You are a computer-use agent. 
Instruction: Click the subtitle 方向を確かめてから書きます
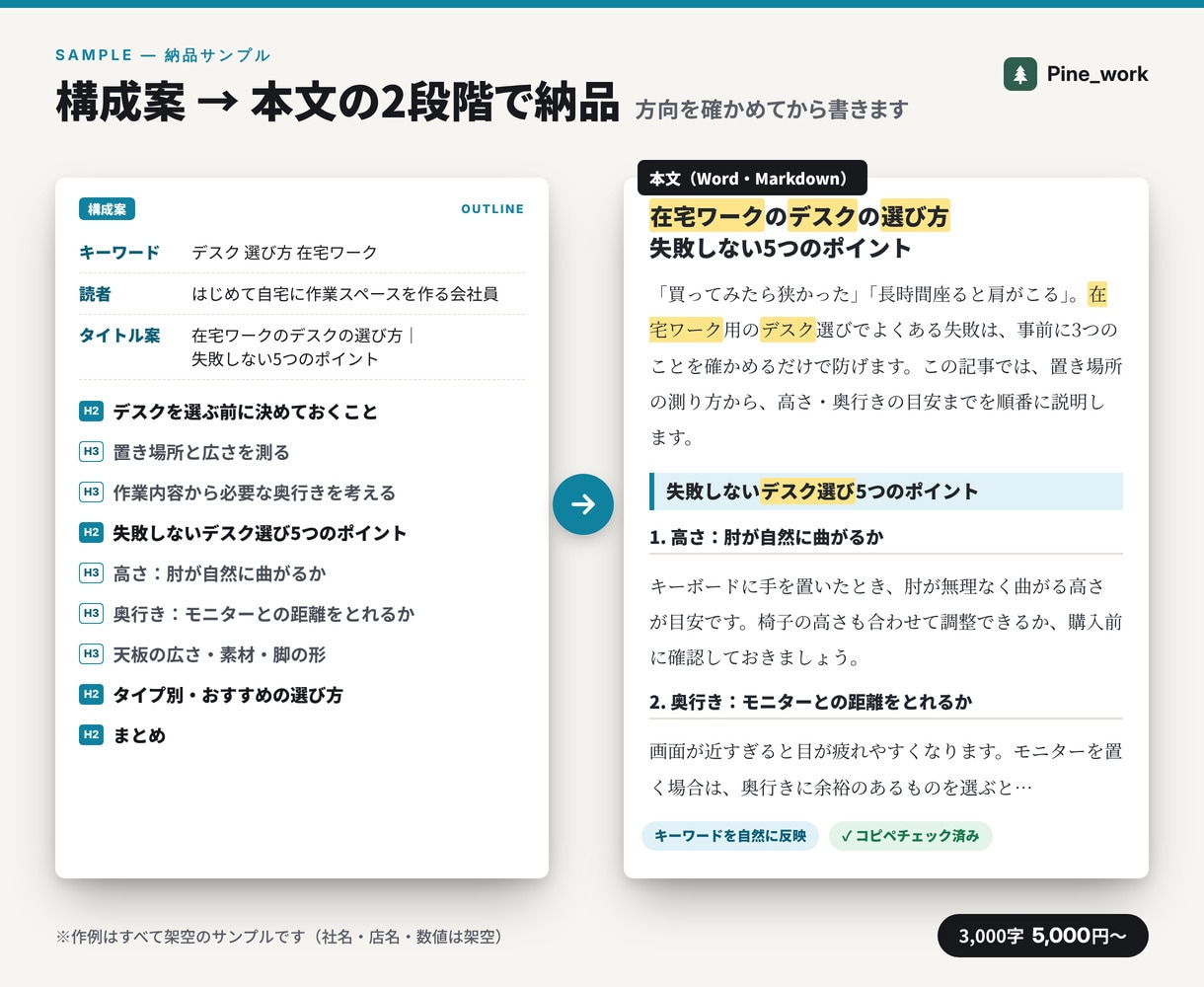coord(772,110)
